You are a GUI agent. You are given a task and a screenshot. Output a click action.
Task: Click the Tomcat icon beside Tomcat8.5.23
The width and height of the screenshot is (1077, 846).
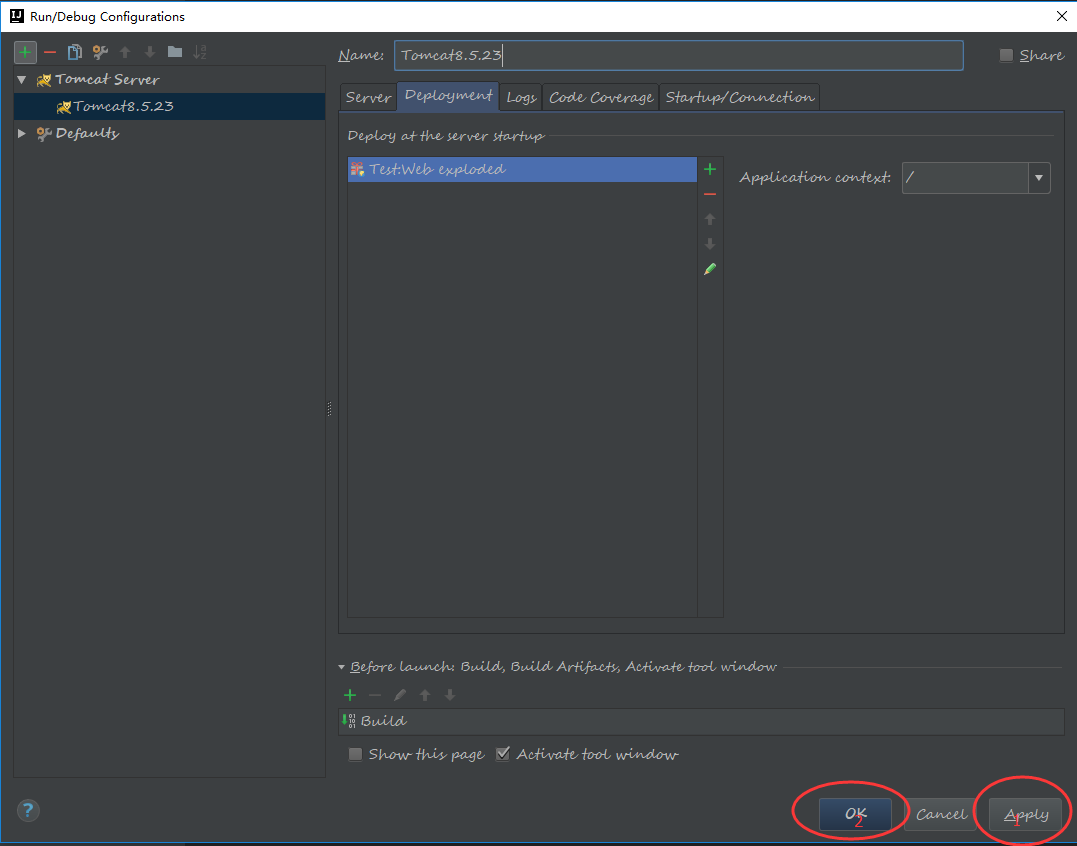coord(64,106)
